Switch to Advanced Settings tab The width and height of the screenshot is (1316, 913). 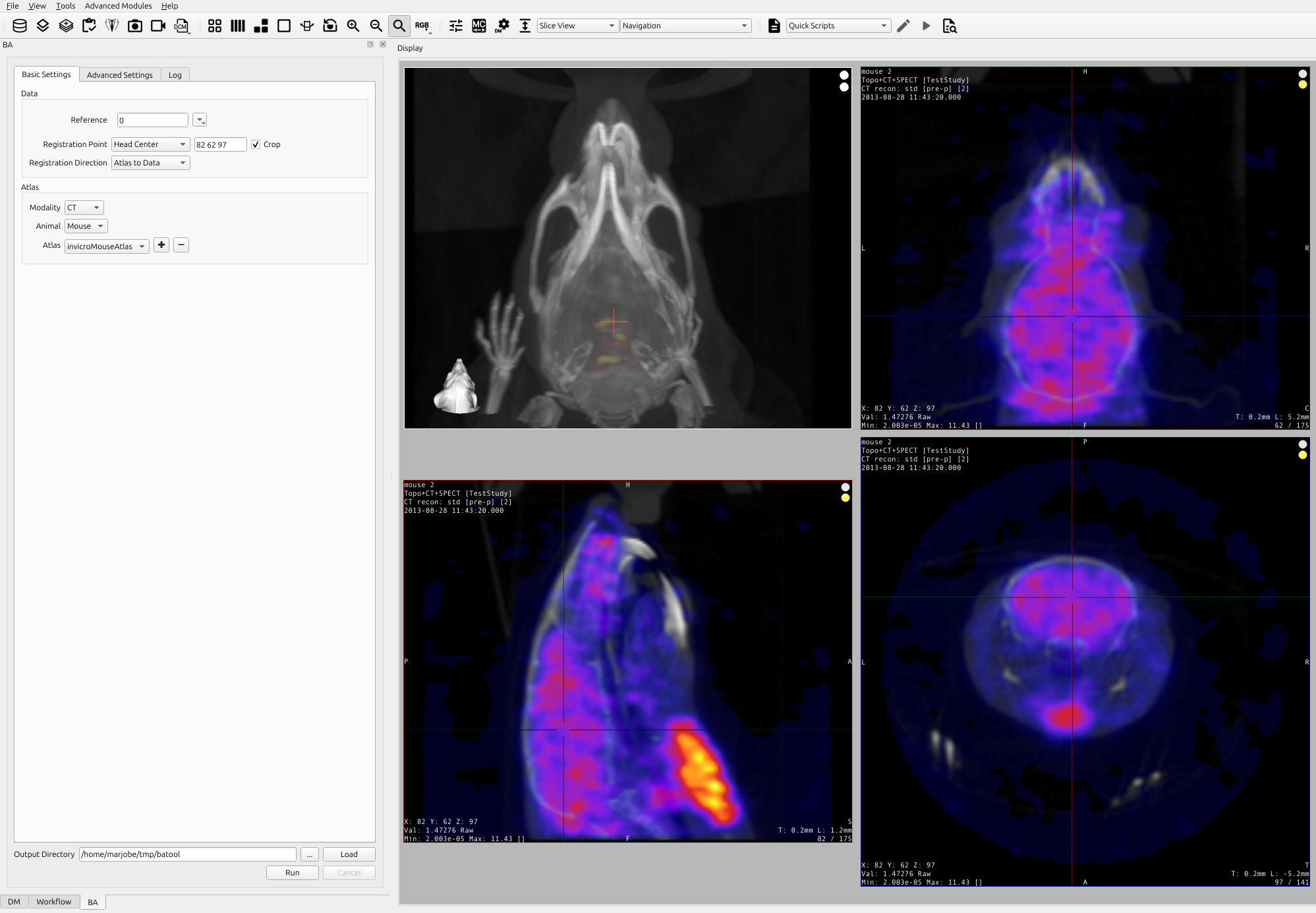(120, 74)
